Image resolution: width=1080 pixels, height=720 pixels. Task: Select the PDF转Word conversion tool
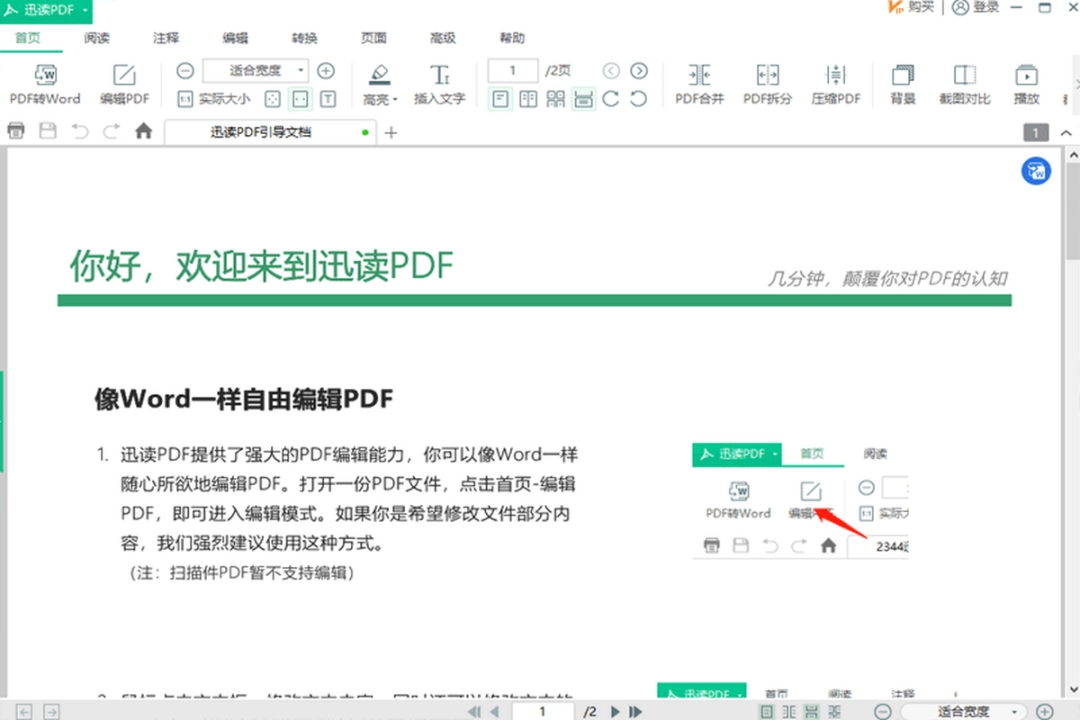click(45, 83)
